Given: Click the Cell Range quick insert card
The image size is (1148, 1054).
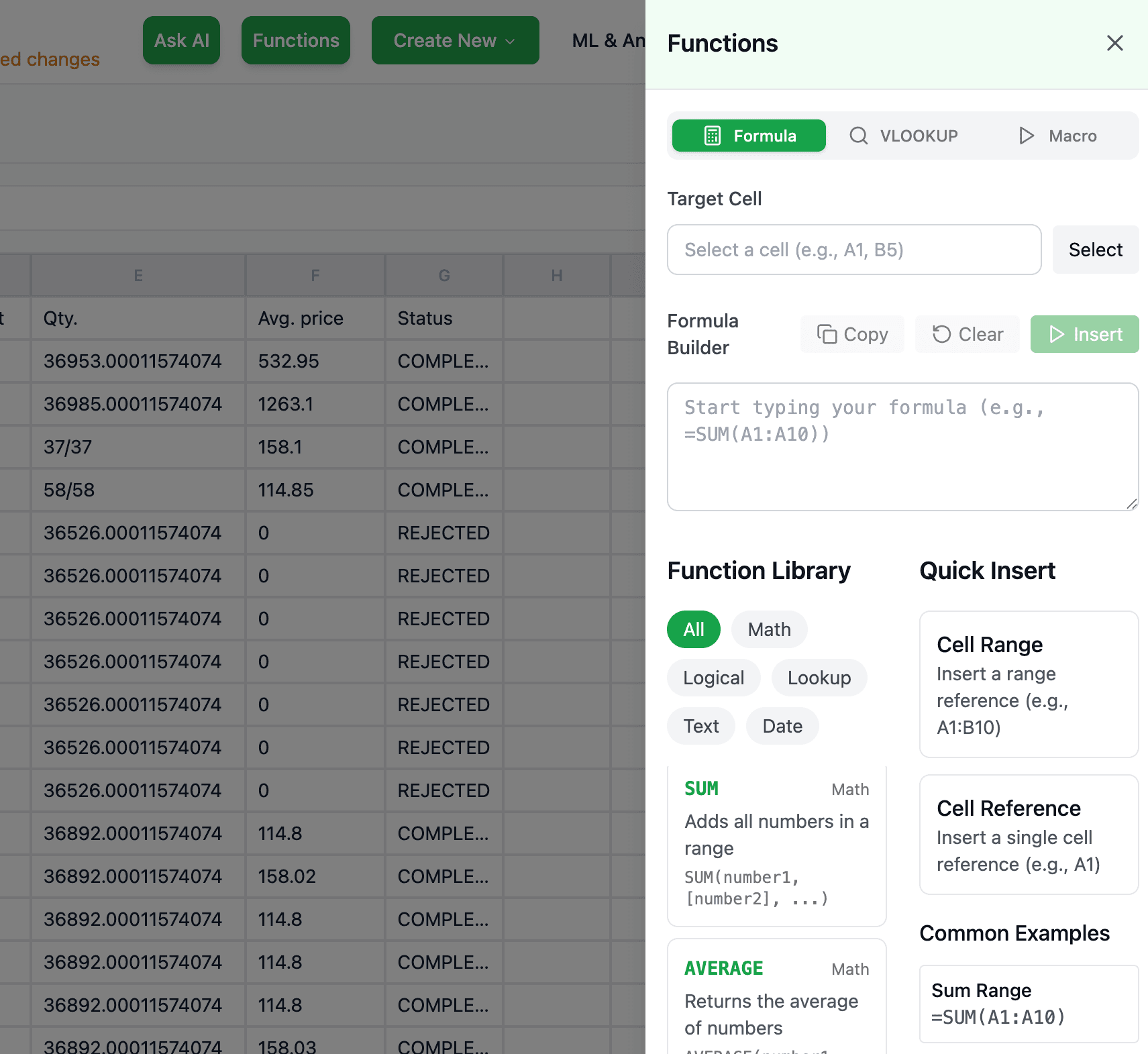Looking at the screenshot, I should 1029,684.
